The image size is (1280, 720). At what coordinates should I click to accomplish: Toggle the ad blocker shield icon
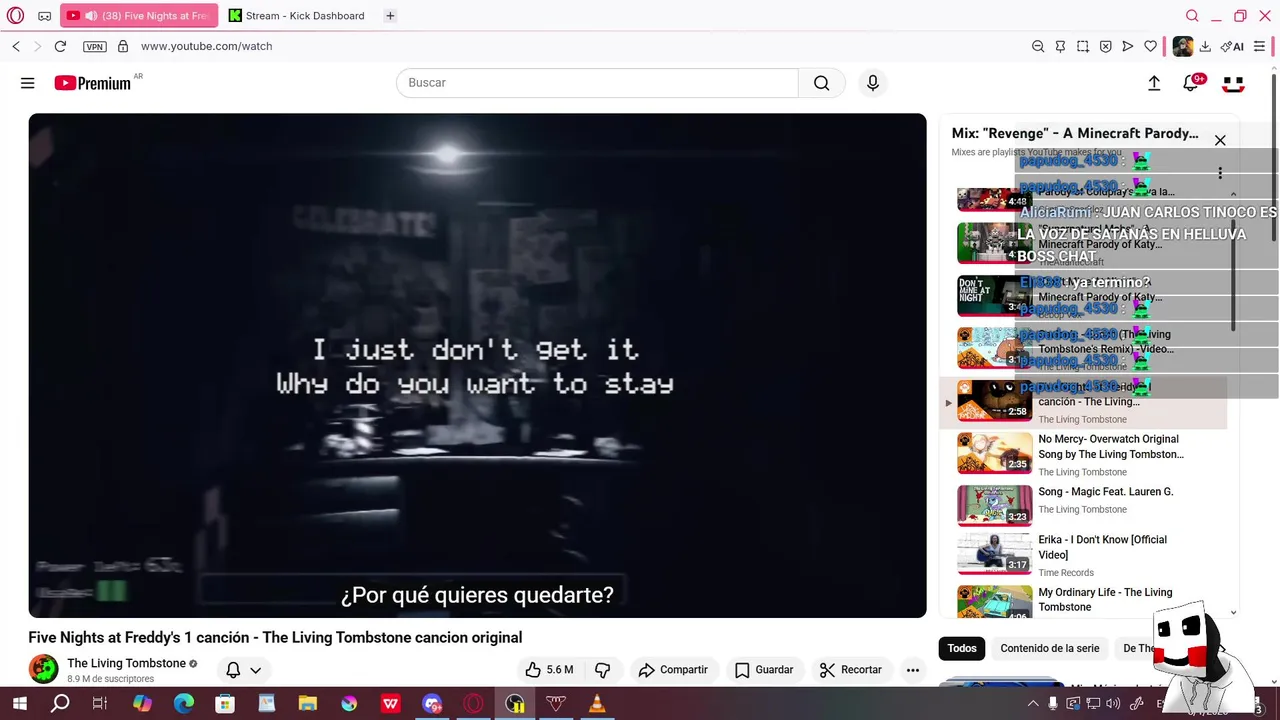pyautogui.click(x=1105, y=46)
